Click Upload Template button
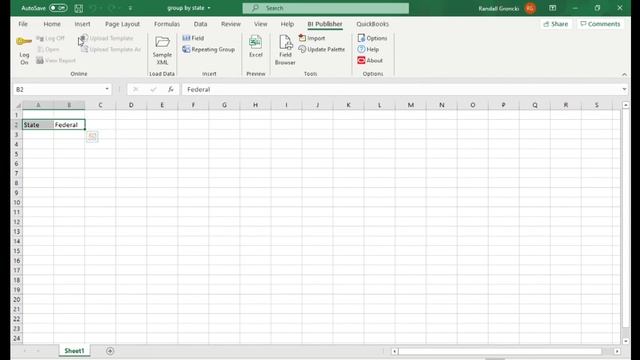The image size is (640, 360). (x=107, y=38)
